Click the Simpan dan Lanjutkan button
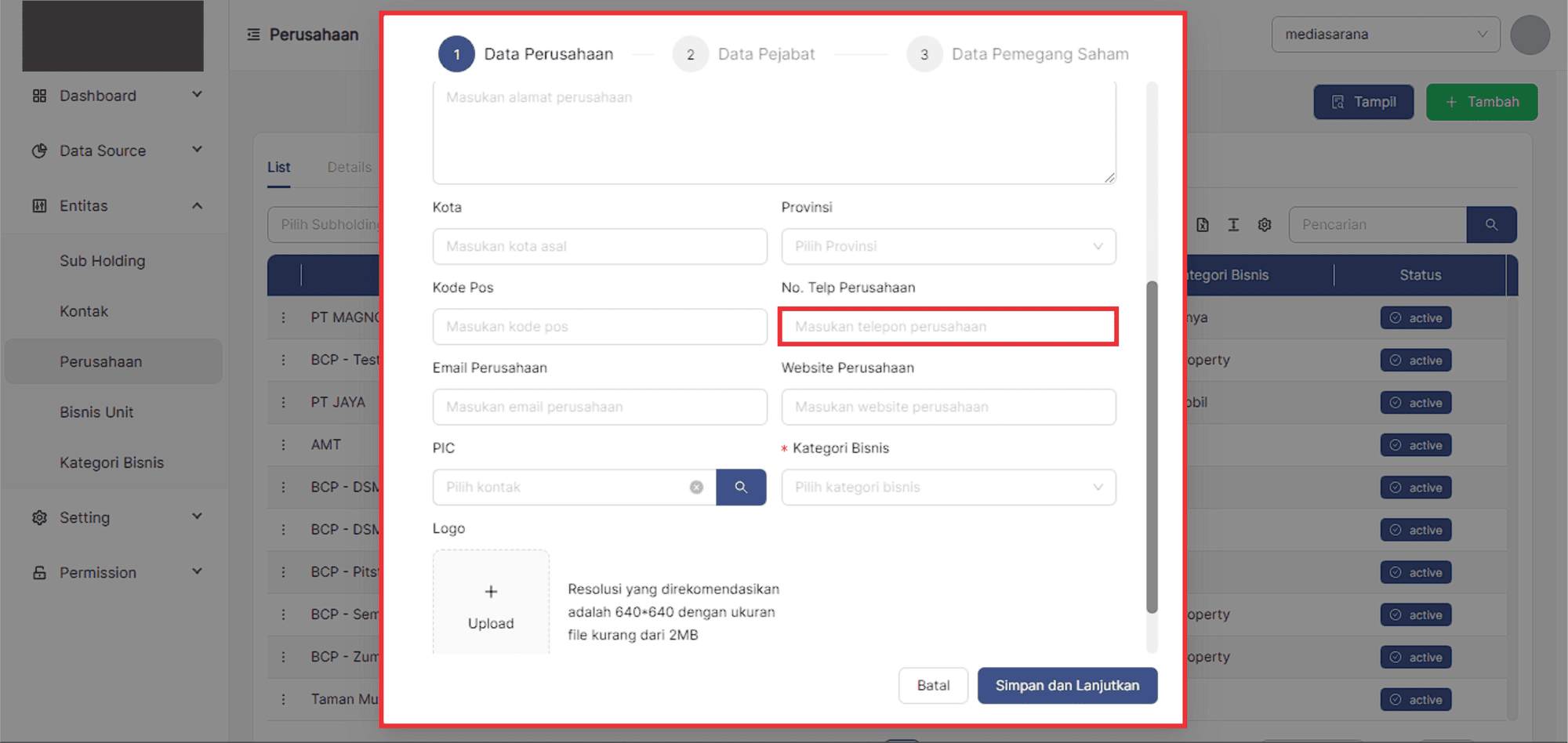Screen dimensions: 1568x743 pyautogui.click(x=1066, y=685)
